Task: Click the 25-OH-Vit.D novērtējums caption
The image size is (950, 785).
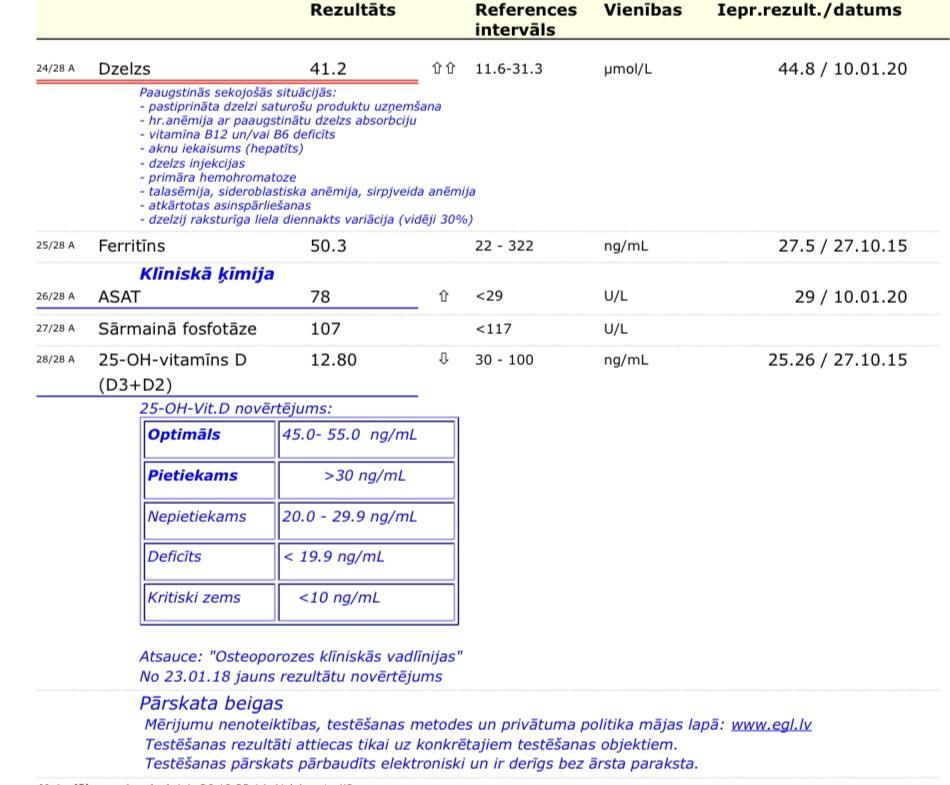Action: coord(236,408)
